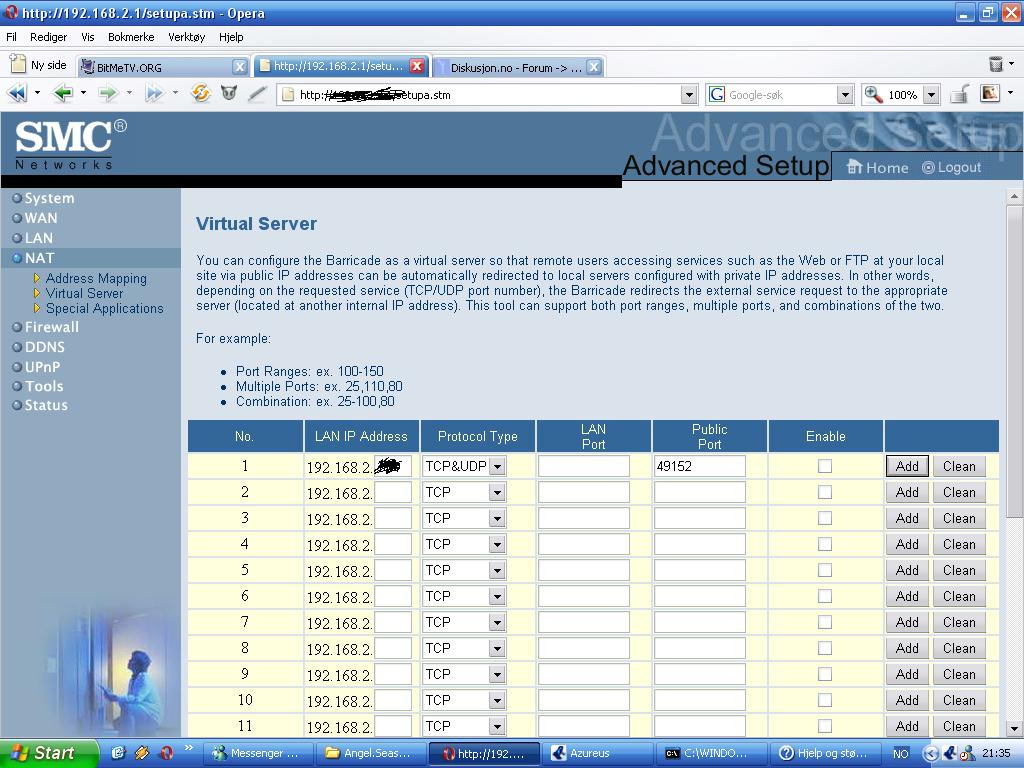The height and width of the screenshot is (768, 1024).
Task: Open the Rediger menu
Action: click(48, 37)
